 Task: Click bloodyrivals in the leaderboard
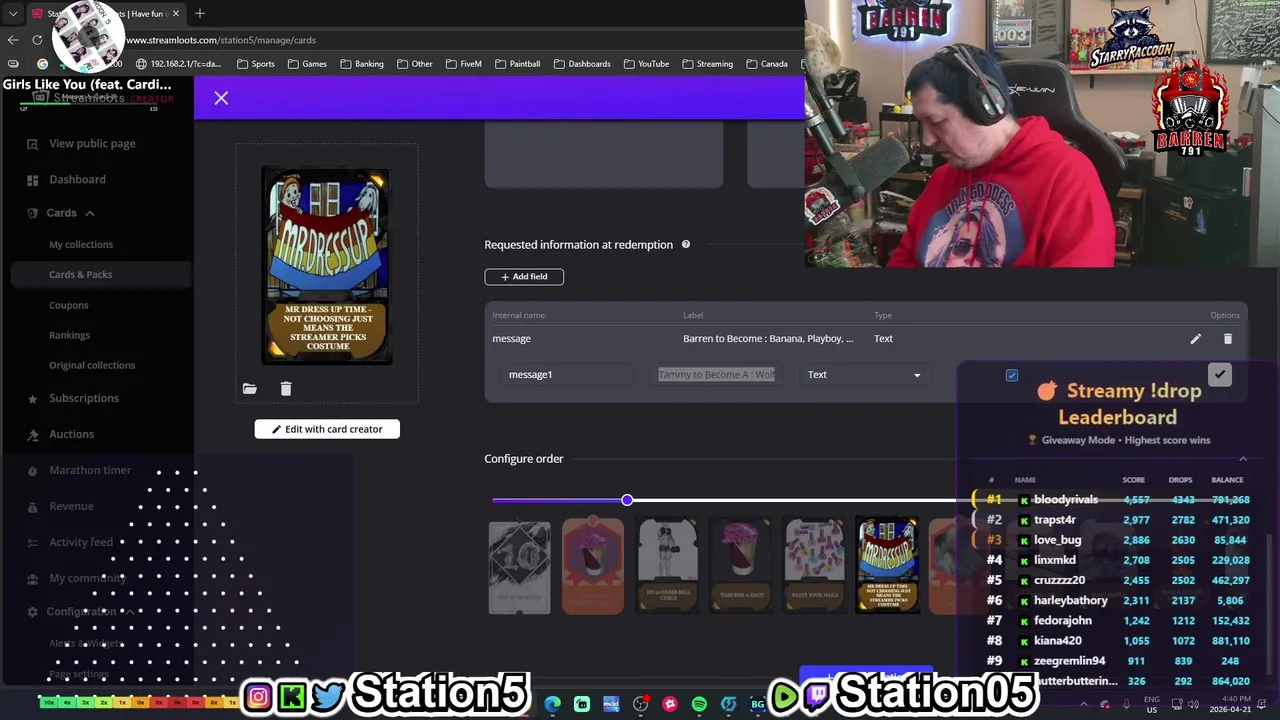(x=1066, y=500)
